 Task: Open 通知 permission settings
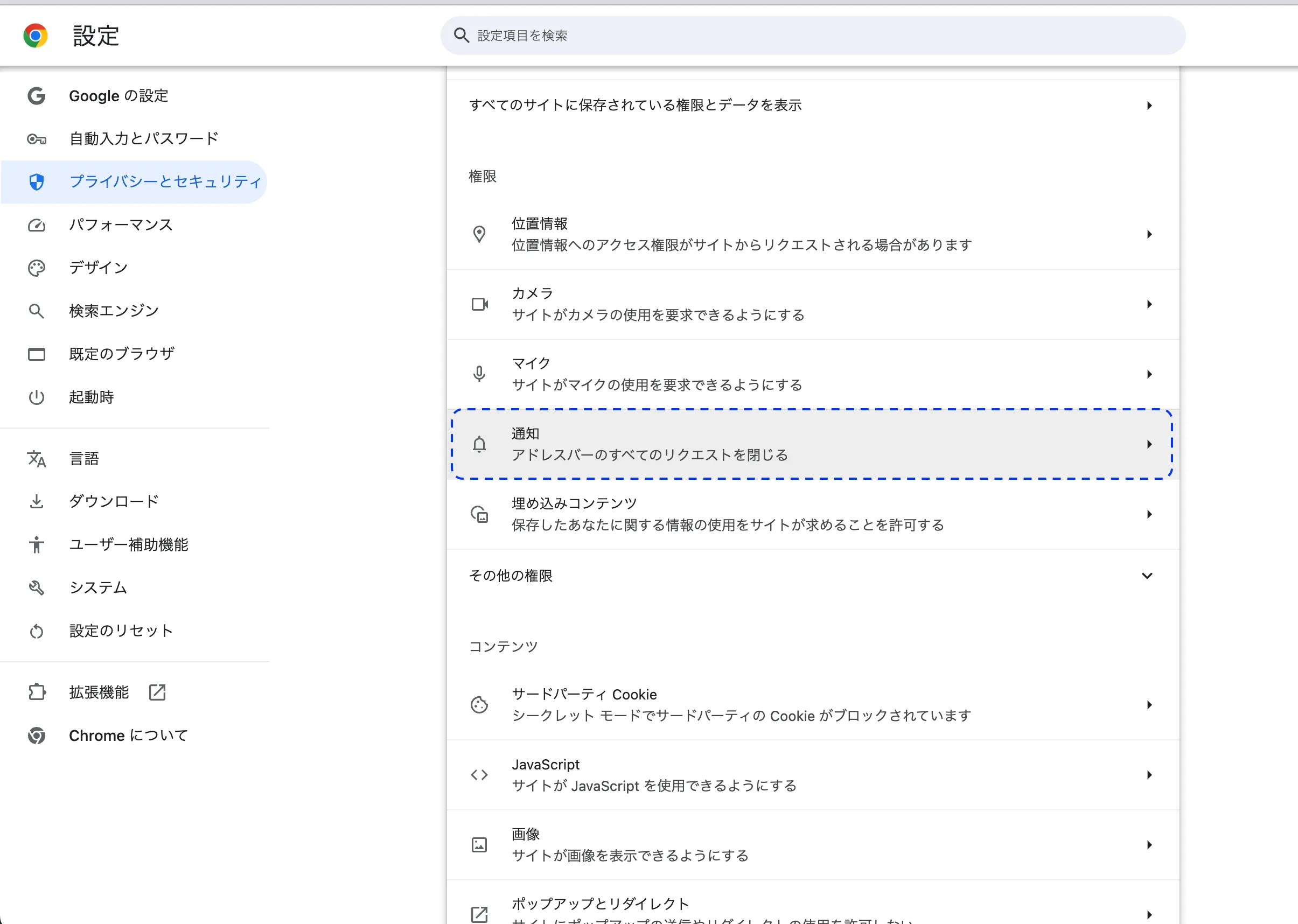813,444
